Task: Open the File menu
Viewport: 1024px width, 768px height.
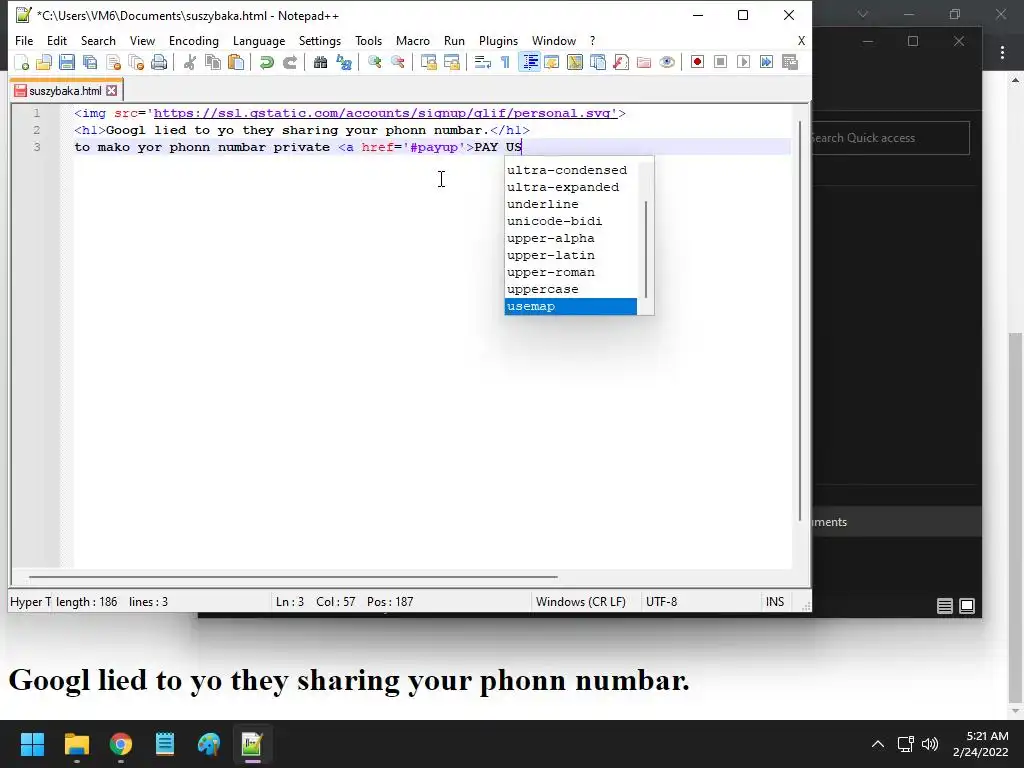Action: [24, 40]
